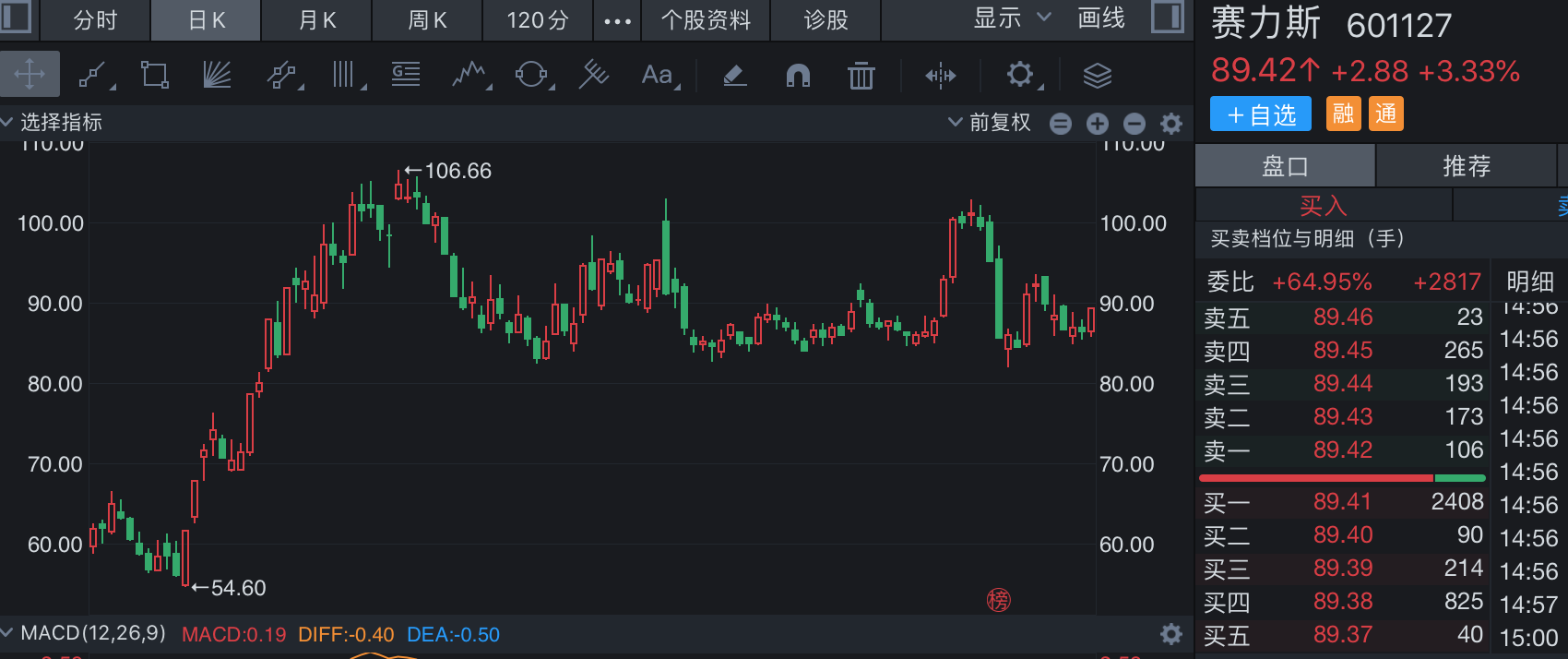Select the trend line drawing tool
Image resolution: width=1568 pixels, height=659 pixels.
point(94,75)
